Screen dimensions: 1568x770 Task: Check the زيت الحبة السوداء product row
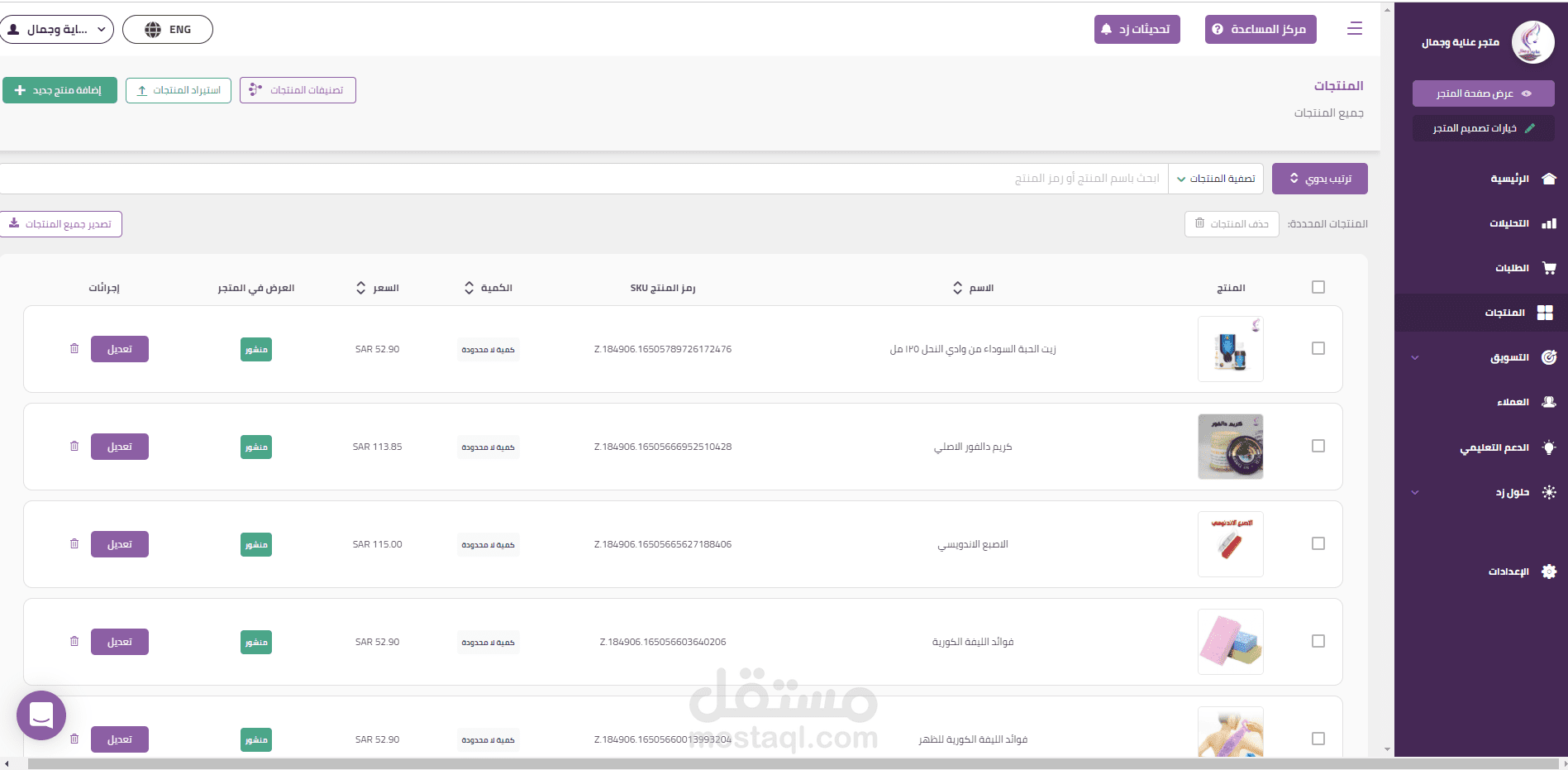(x=1318, y=348)
